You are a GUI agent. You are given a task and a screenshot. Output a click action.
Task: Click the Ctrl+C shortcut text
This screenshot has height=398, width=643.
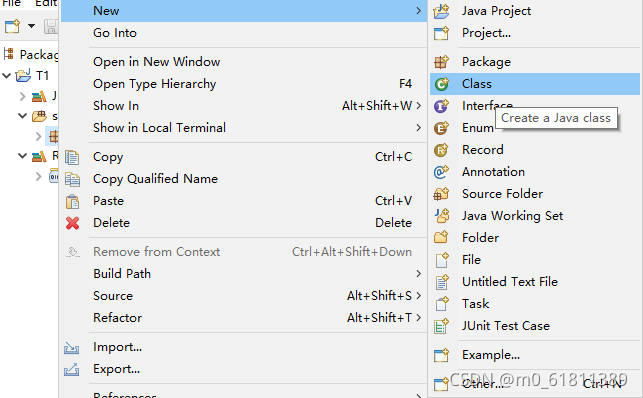click(393, 157)
